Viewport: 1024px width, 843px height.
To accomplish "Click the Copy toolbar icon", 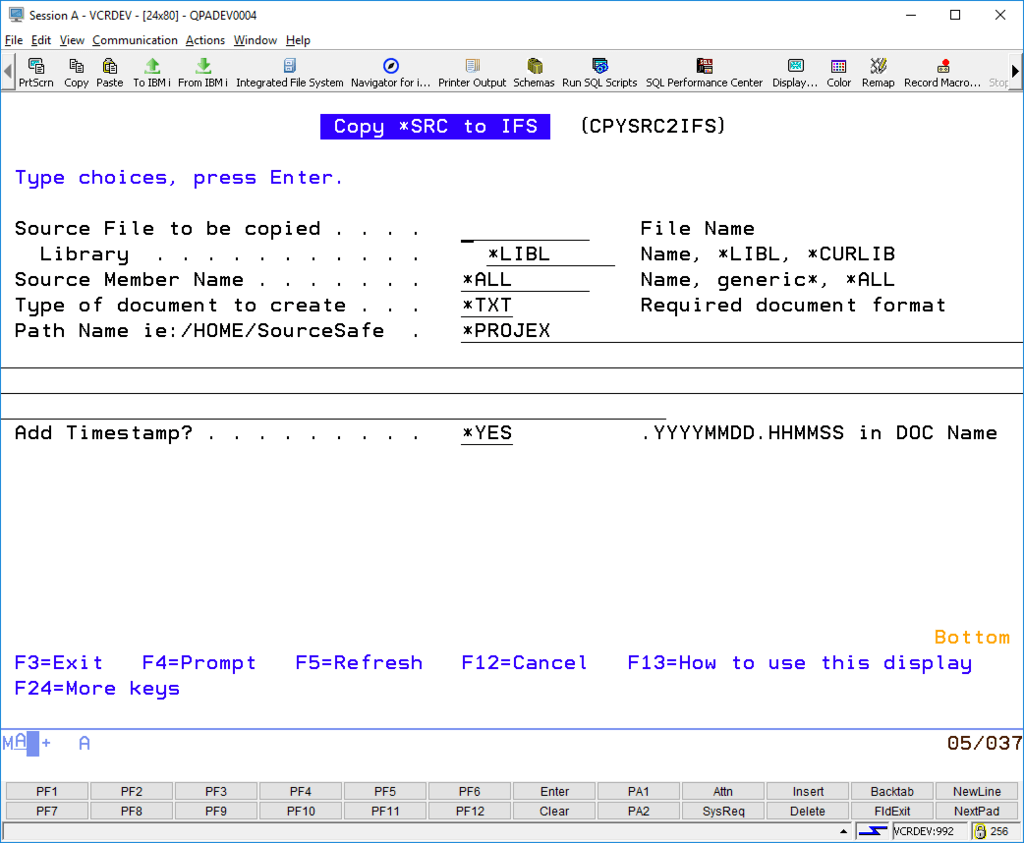I will point(76,72).
